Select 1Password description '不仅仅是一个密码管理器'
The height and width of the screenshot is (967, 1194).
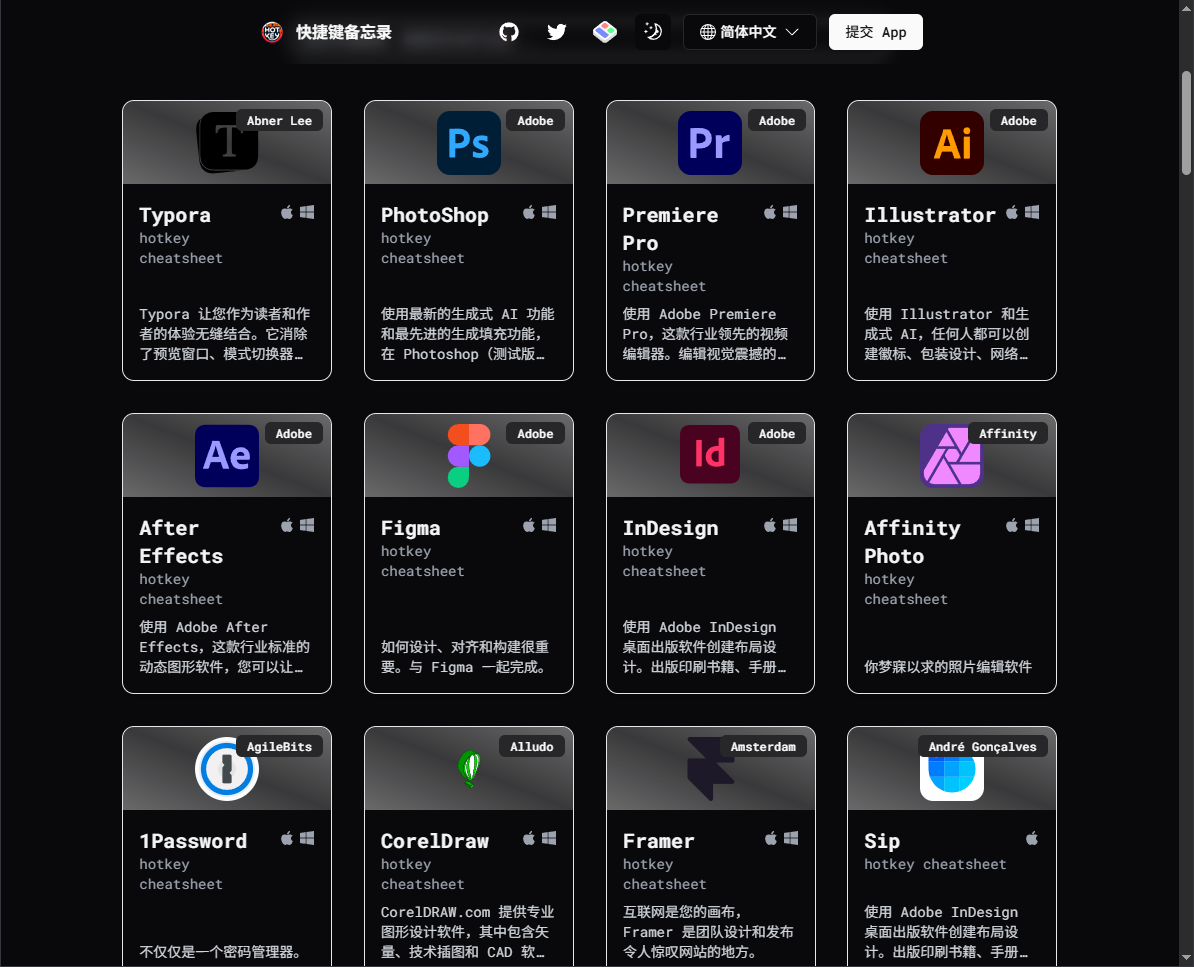220,952
